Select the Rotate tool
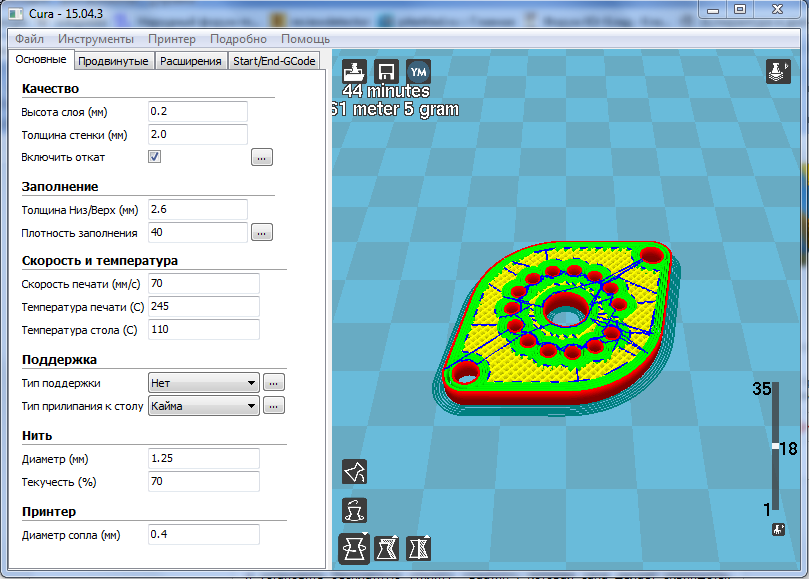The width and height of the screenshot is (809, 579). pyautogui.click(x=354, y=548)
